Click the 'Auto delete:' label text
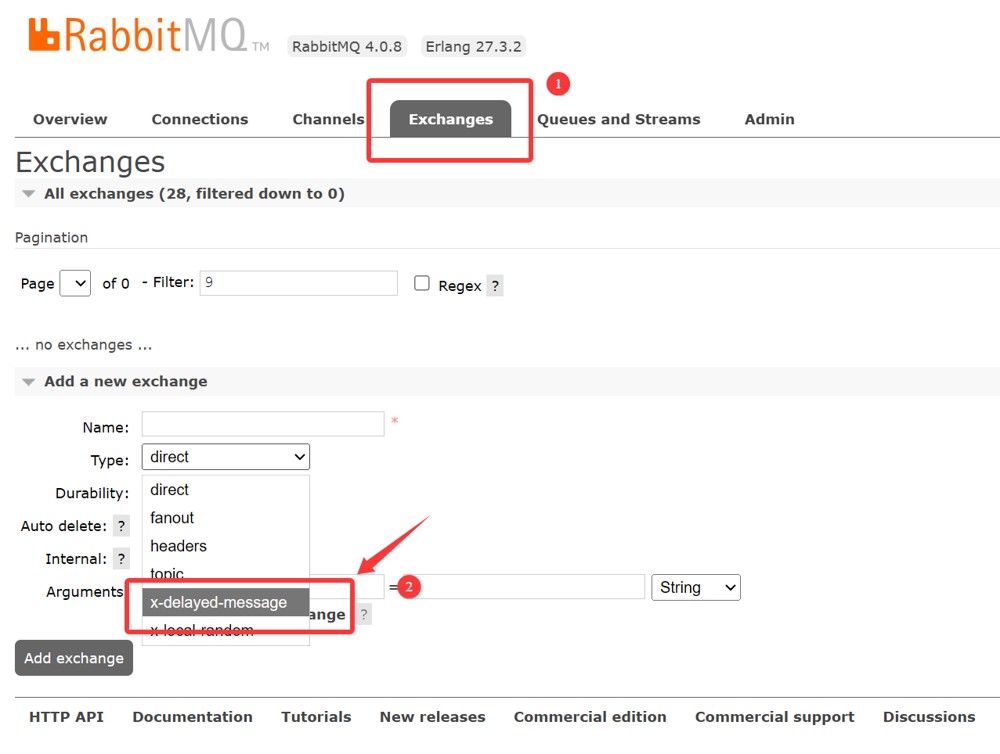 [64, 526]
